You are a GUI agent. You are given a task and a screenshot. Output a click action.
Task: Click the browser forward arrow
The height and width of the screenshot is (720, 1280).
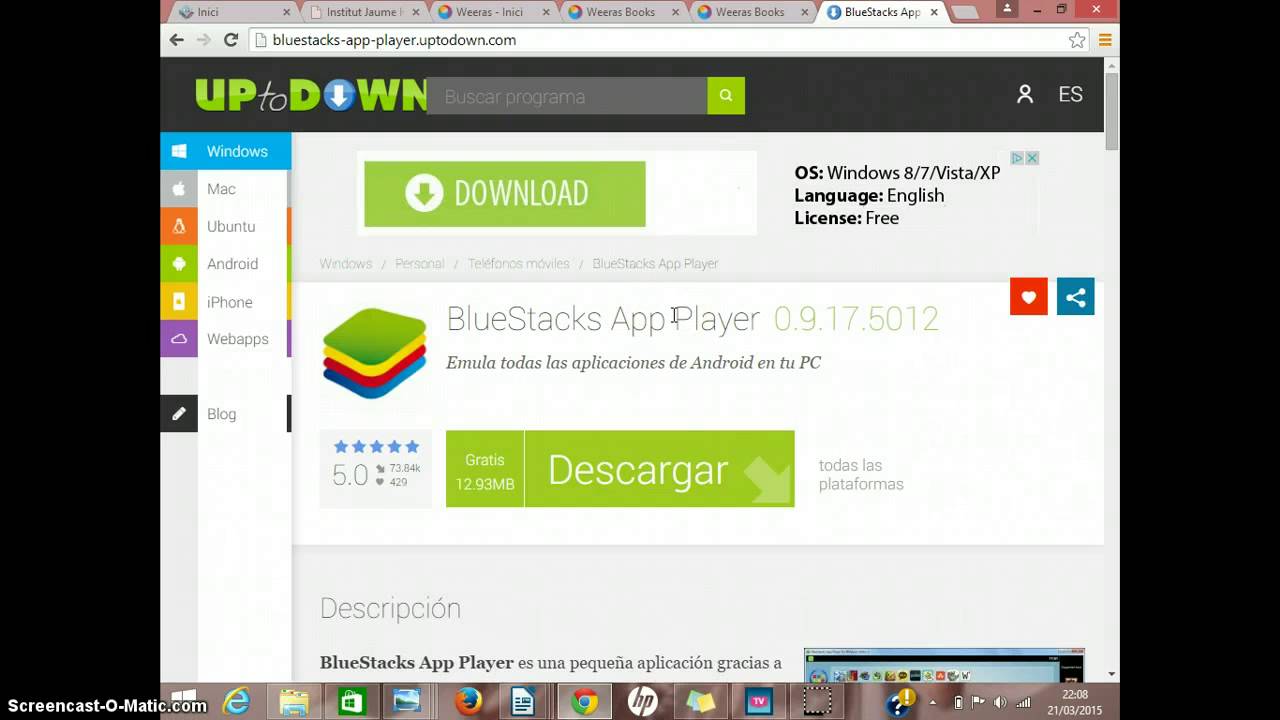pyautogui.click(x=204, y=40)
